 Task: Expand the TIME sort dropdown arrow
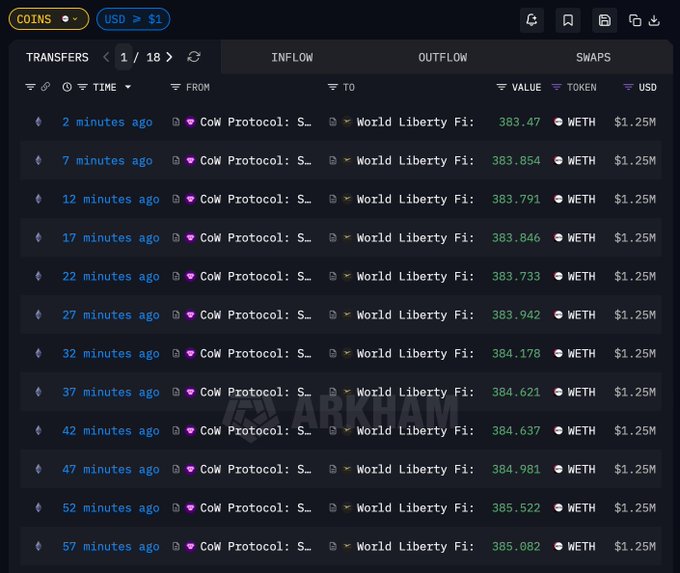coord(127,87)
